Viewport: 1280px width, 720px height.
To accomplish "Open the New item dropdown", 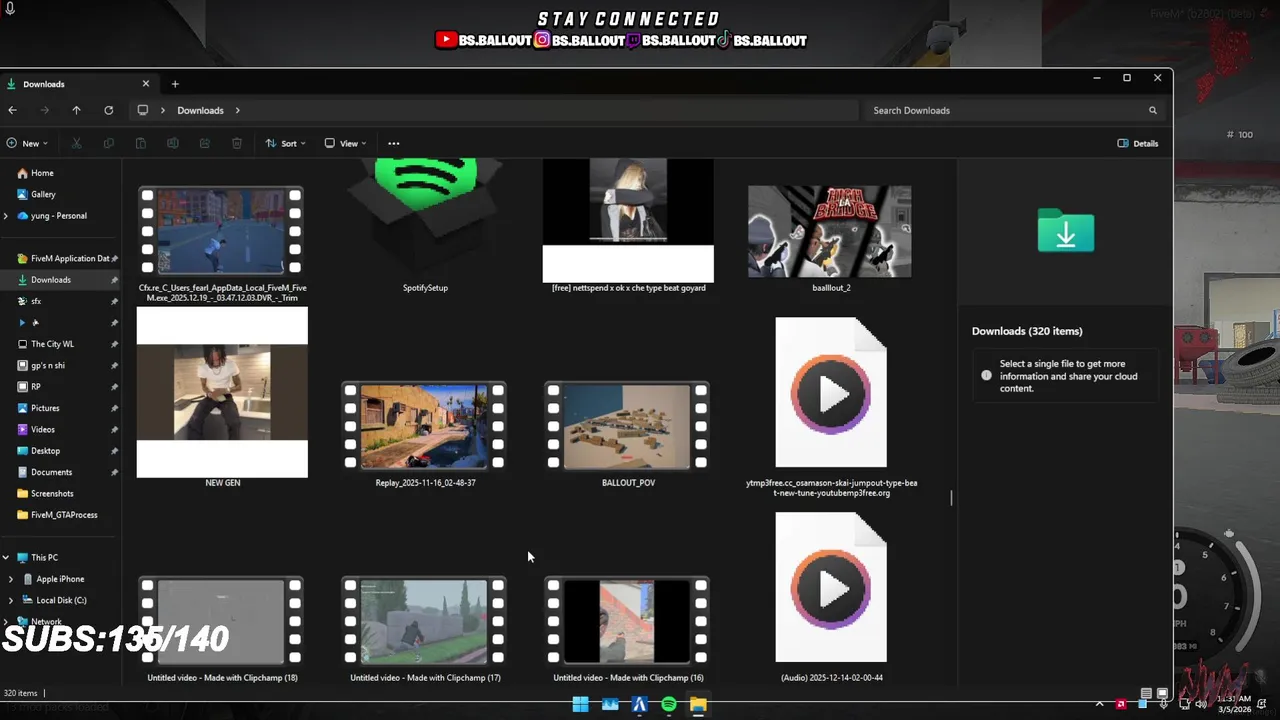I will coord(27,143).
